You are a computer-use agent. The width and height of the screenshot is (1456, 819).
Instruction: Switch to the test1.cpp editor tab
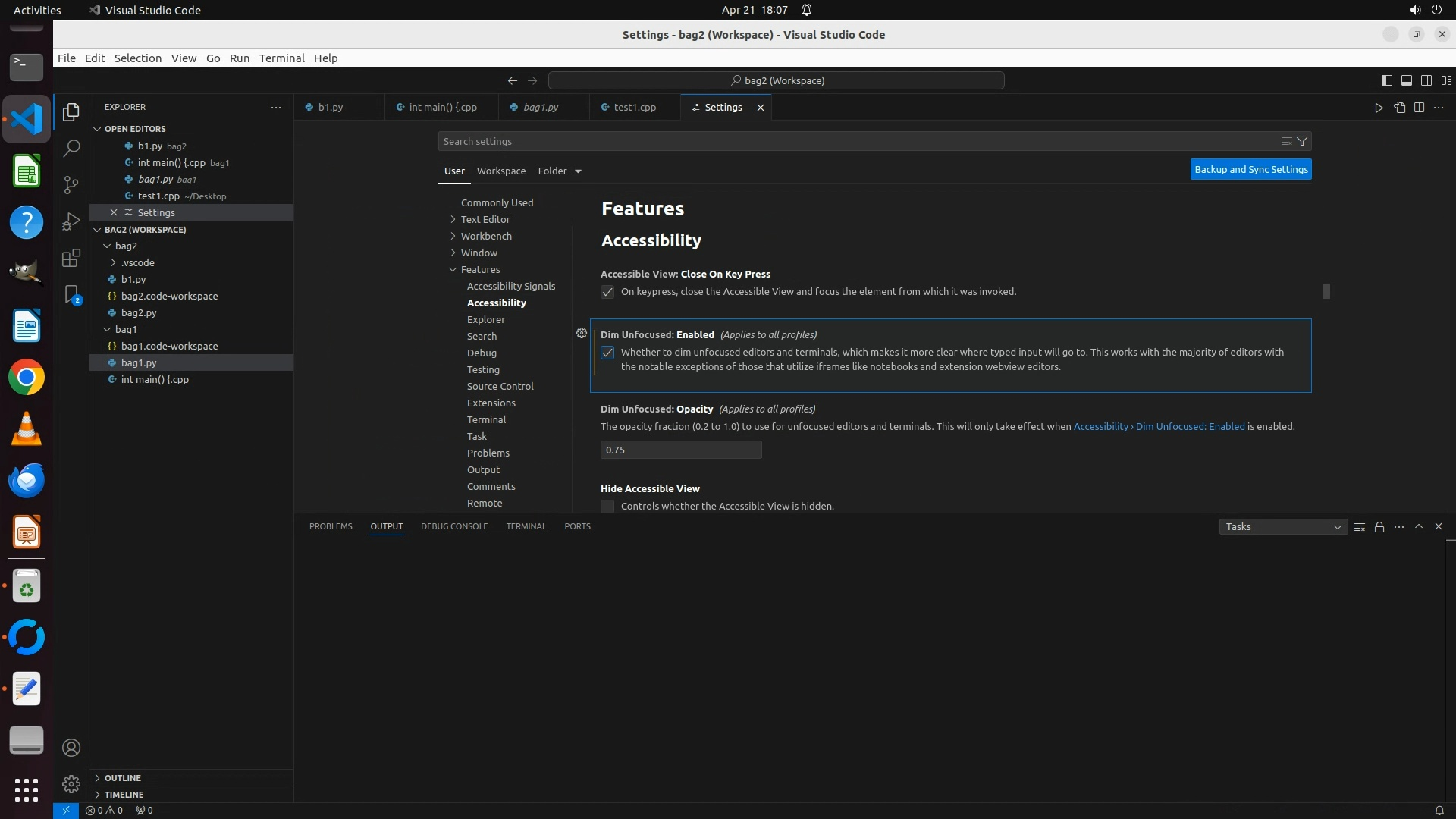634,108
